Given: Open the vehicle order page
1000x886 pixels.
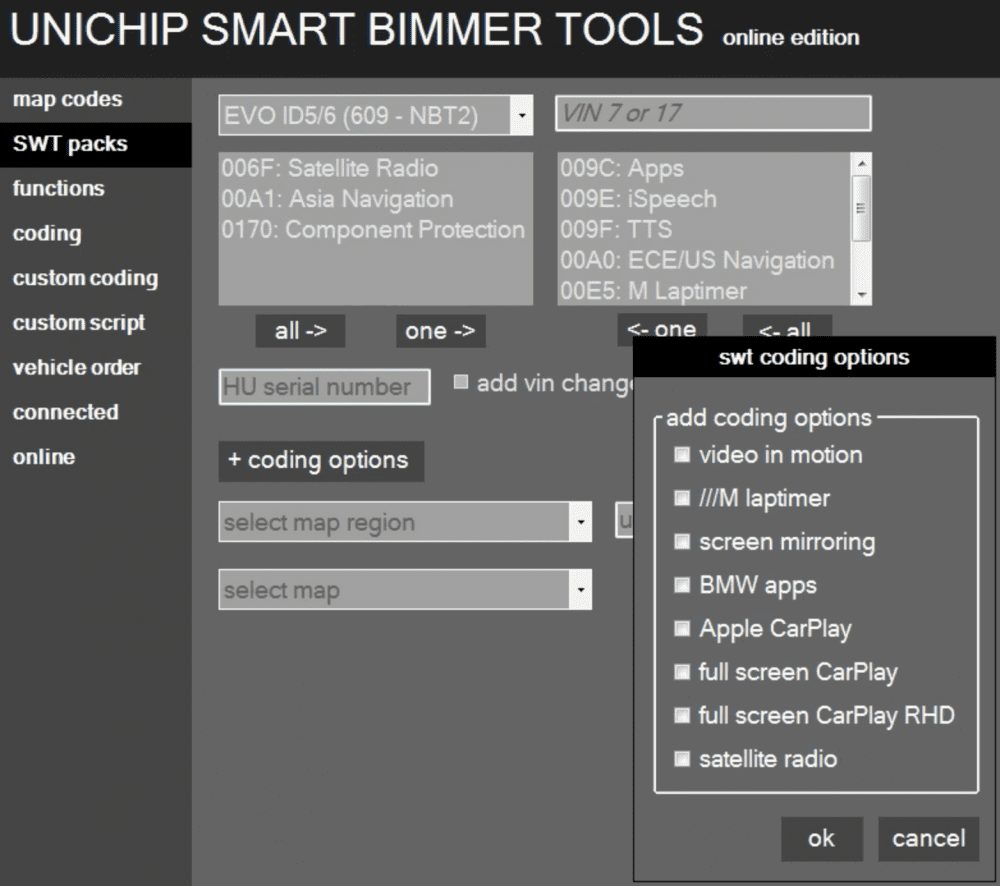Looking at the screenshot, I should click(x=77, y=367).
